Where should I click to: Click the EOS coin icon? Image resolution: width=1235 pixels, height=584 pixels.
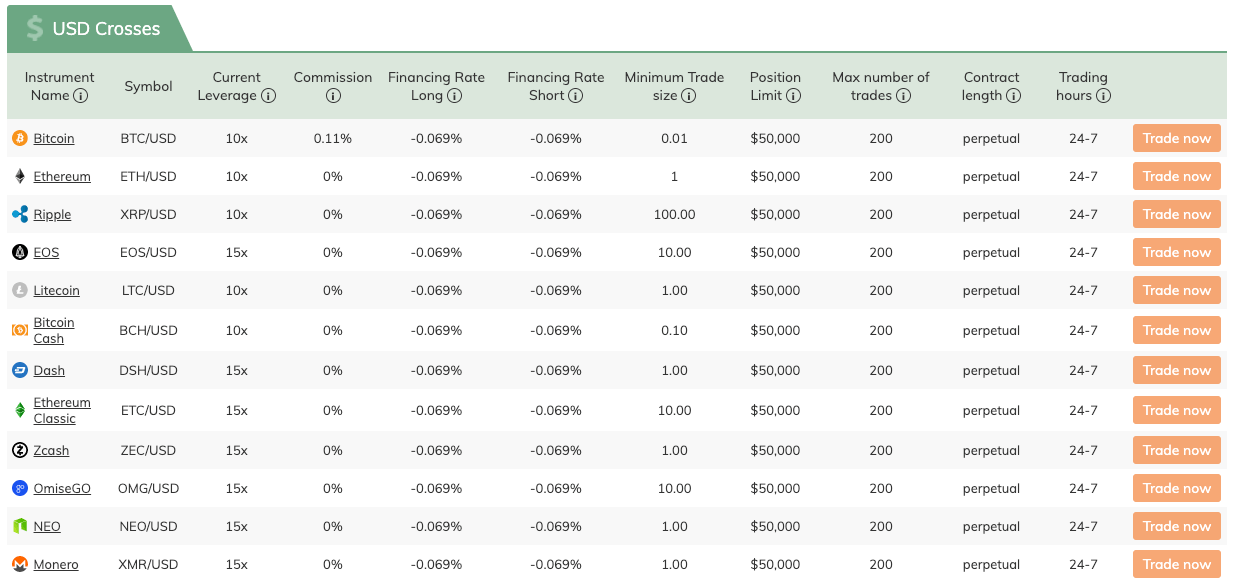pos(20,252)
